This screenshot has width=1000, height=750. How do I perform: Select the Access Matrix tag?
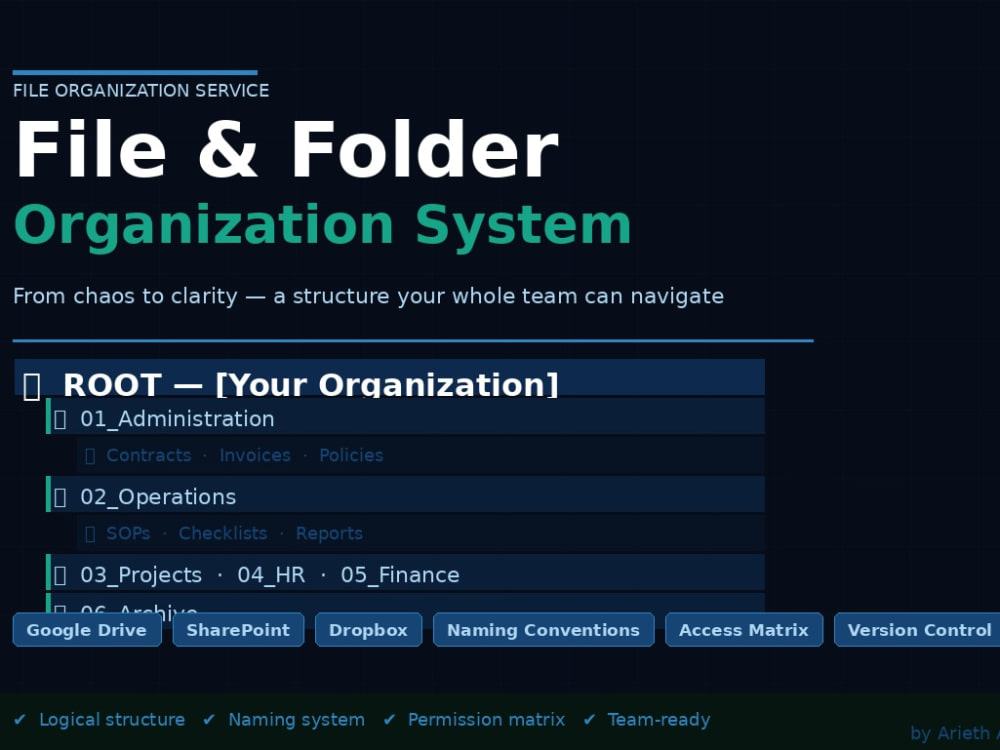744,629
